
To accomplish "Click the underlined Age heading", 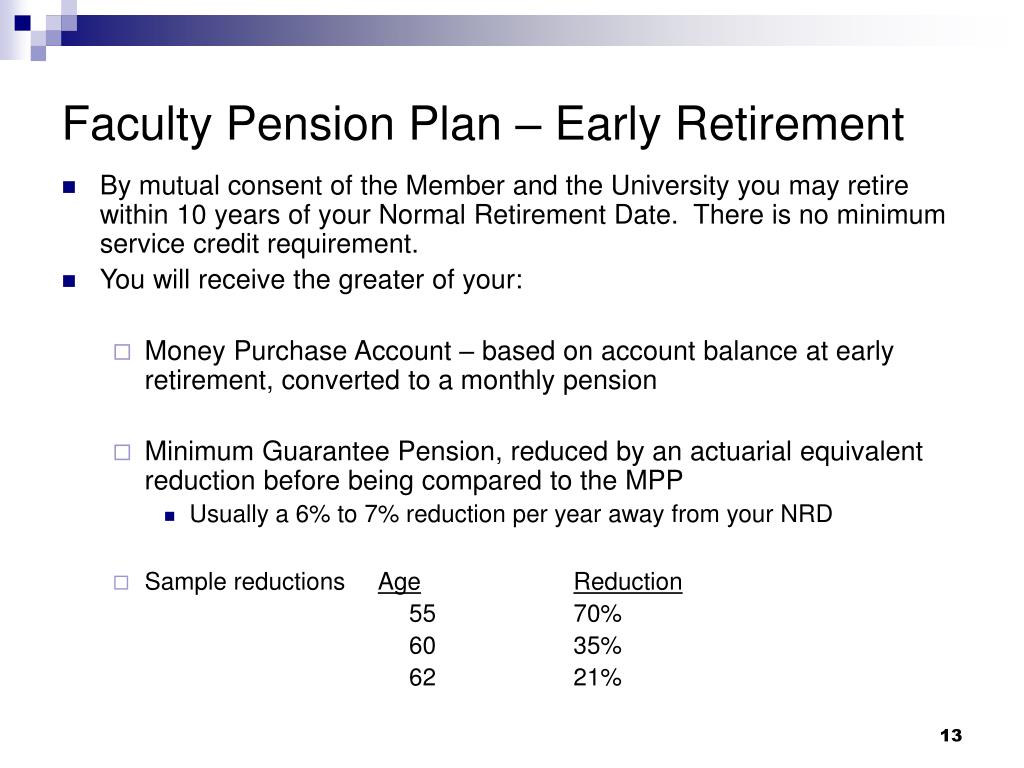I will pos(399,582).
